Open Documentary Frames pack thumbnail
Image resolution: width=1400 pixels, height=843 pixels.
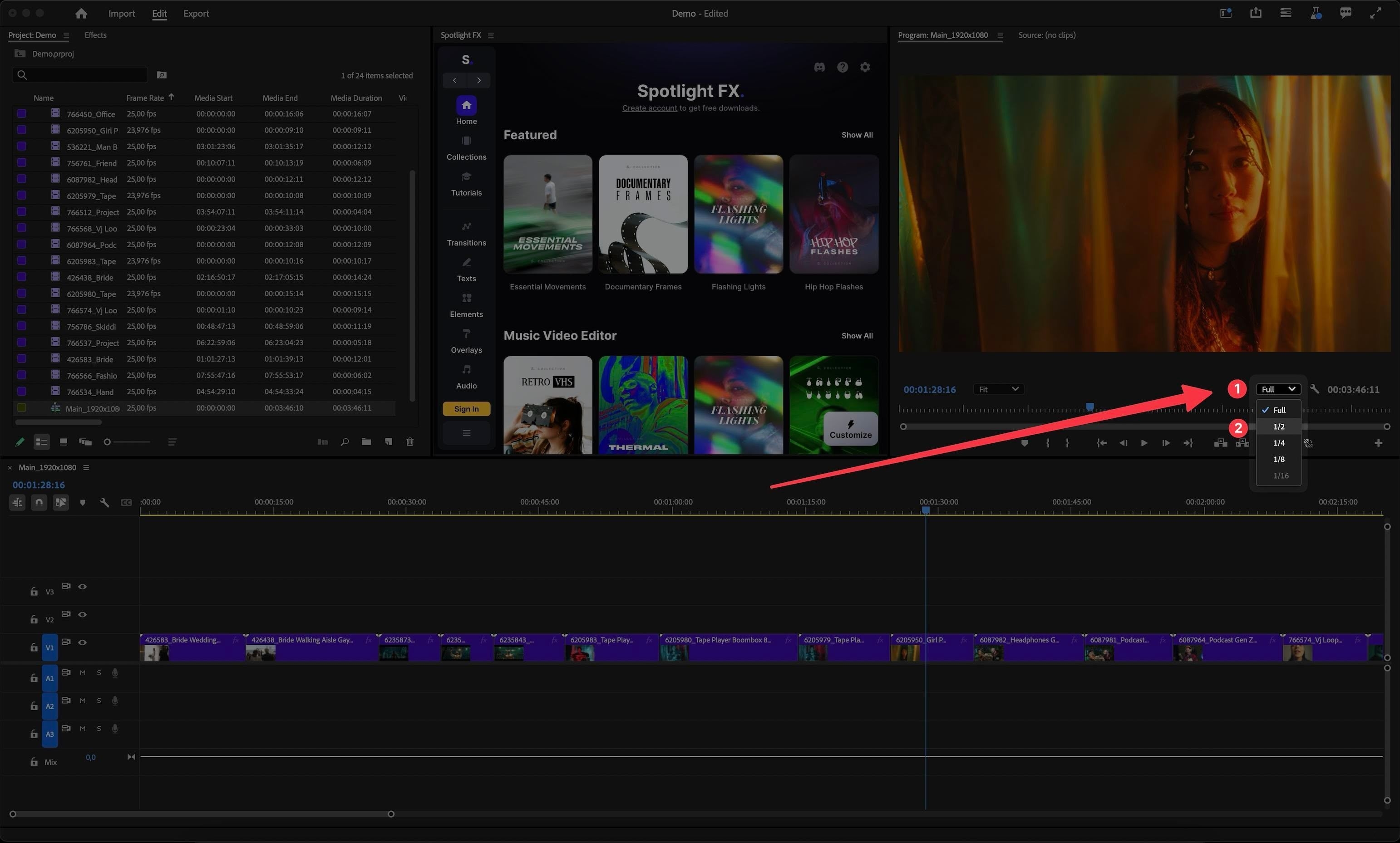tap(643, 214)
